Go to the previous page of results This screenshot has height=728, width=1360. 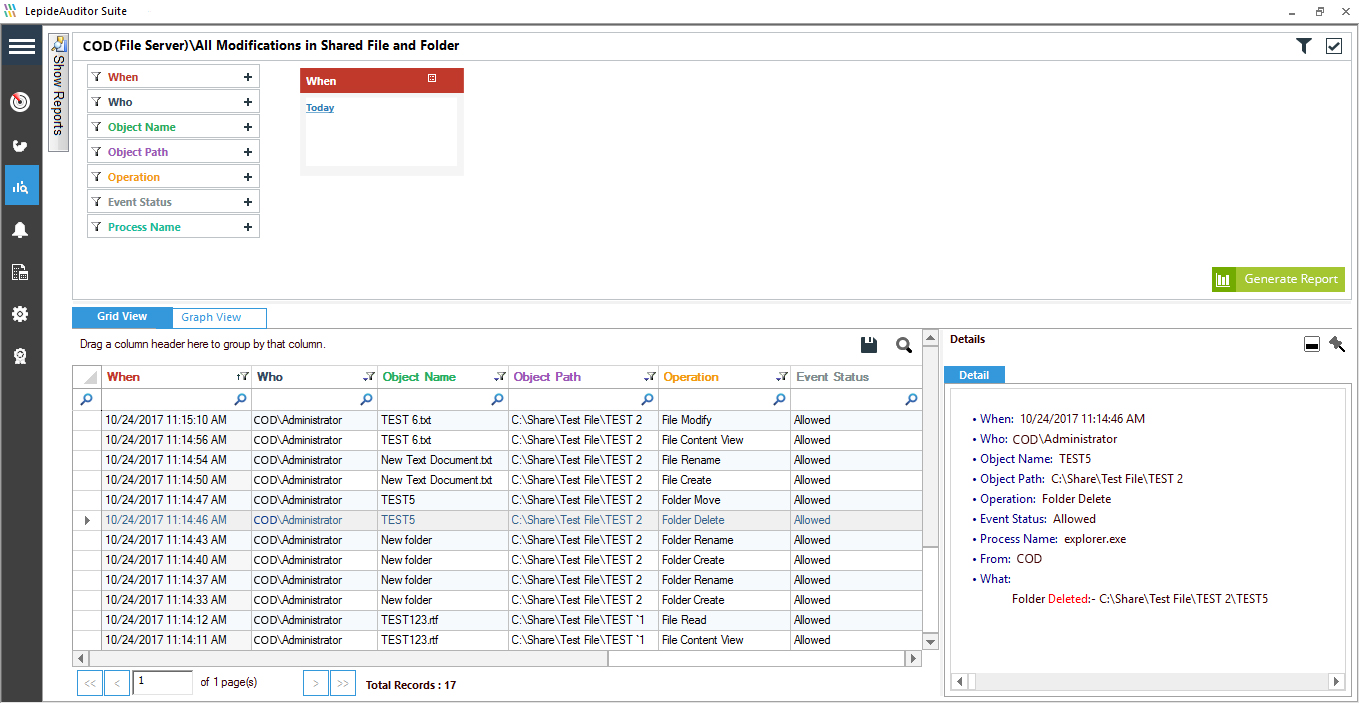pyautogui.click(x=117, y=684)
